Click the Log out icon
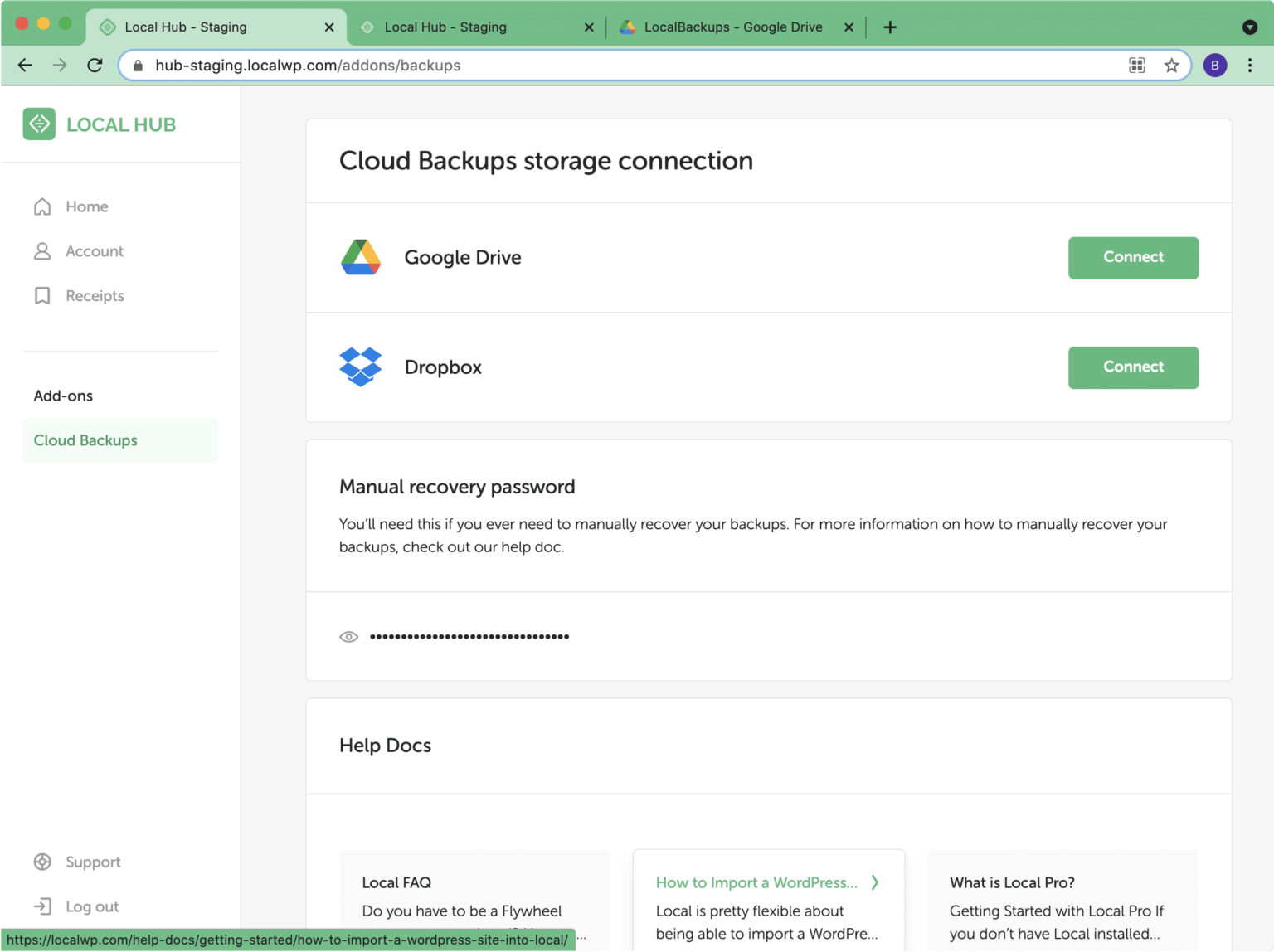1274x952 pixels. pyautogui.click(x=42, y=906)
